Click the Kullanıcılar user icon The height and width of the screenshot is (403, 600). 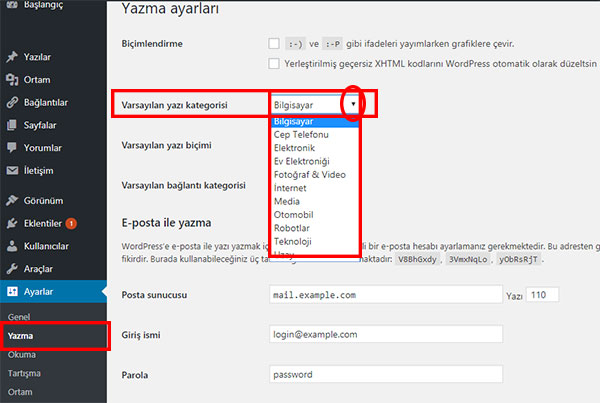coord(12,246)
